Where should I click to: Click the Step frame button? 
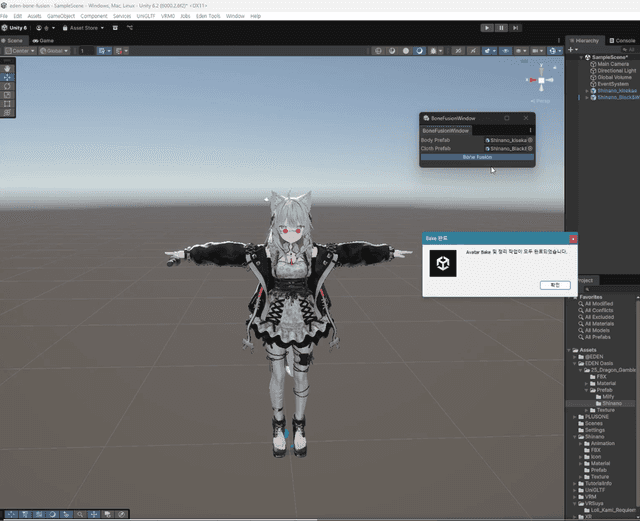click(515, 28)
